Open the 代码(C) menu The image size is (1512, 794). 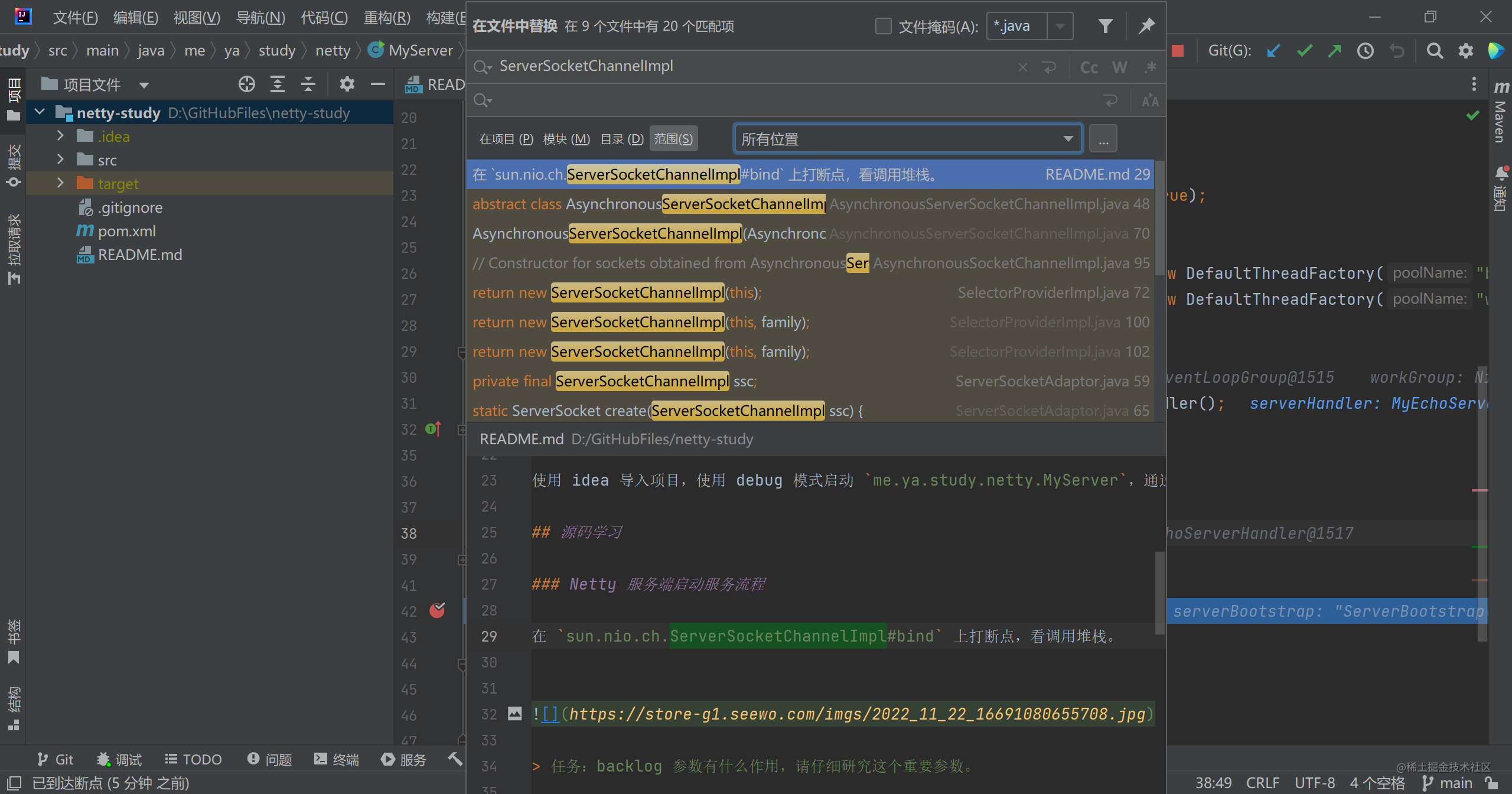tap(324, 17)
